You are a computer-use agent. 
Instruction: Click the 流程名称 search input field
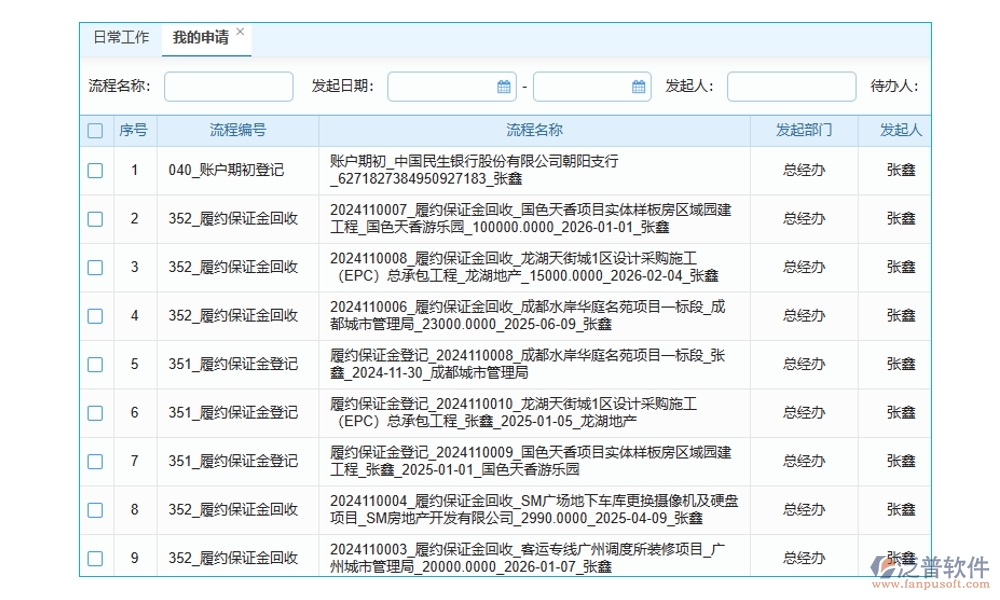(228, 86)
